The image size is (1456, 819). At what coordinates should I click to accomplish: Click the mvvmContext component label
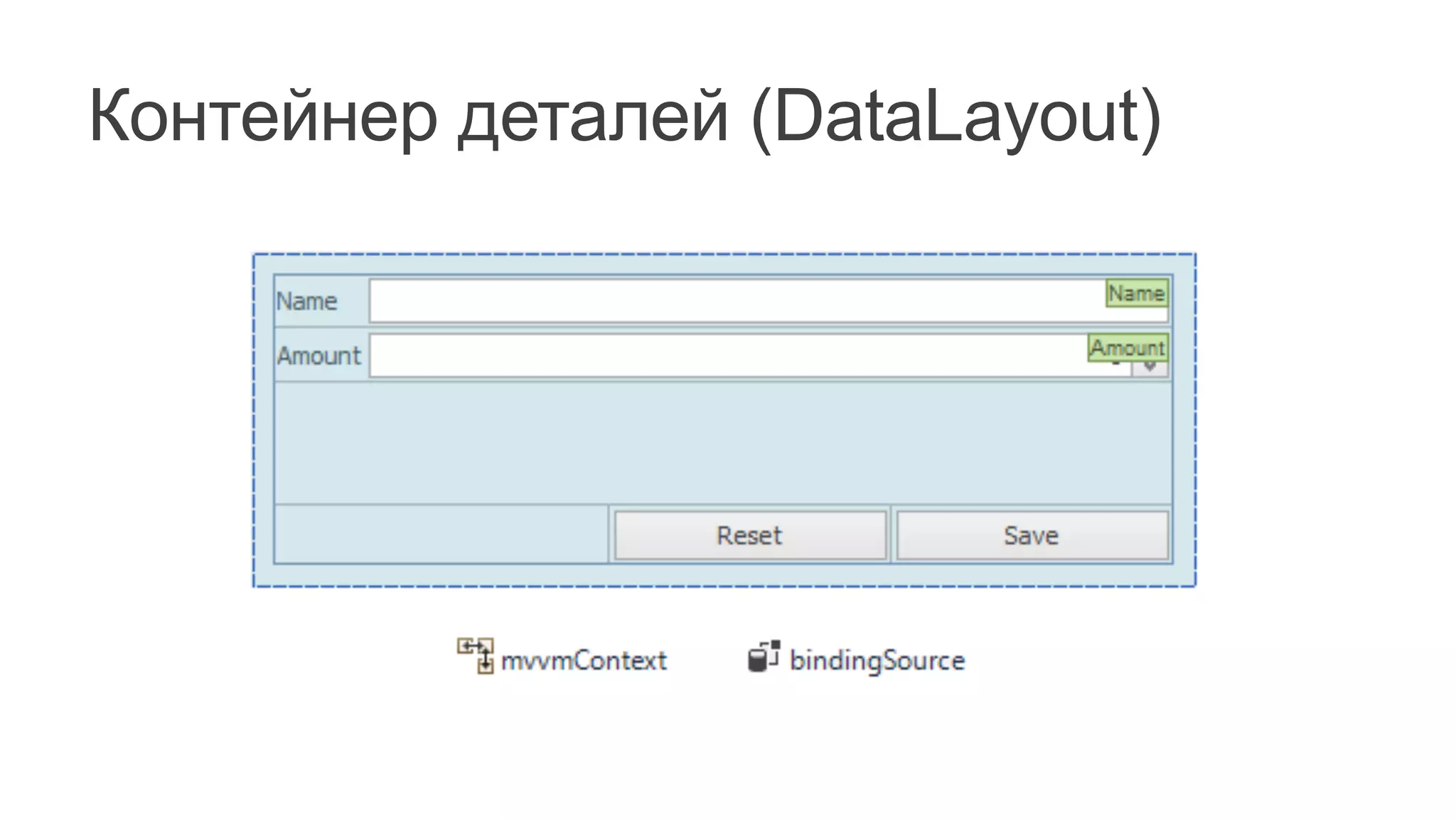[584, 661]
